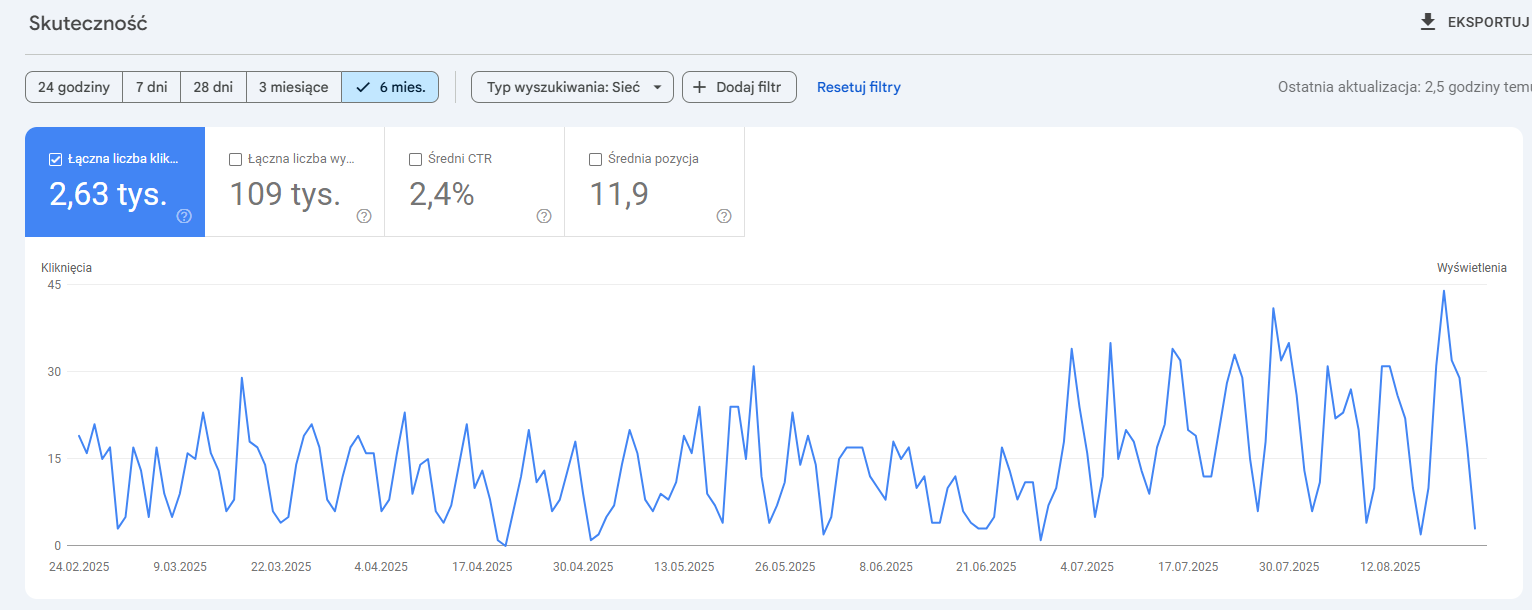Click checkmark icon on 6 mies. option
The height and width of the screenshot is (610, 1532).
click(x=363, y=87)
